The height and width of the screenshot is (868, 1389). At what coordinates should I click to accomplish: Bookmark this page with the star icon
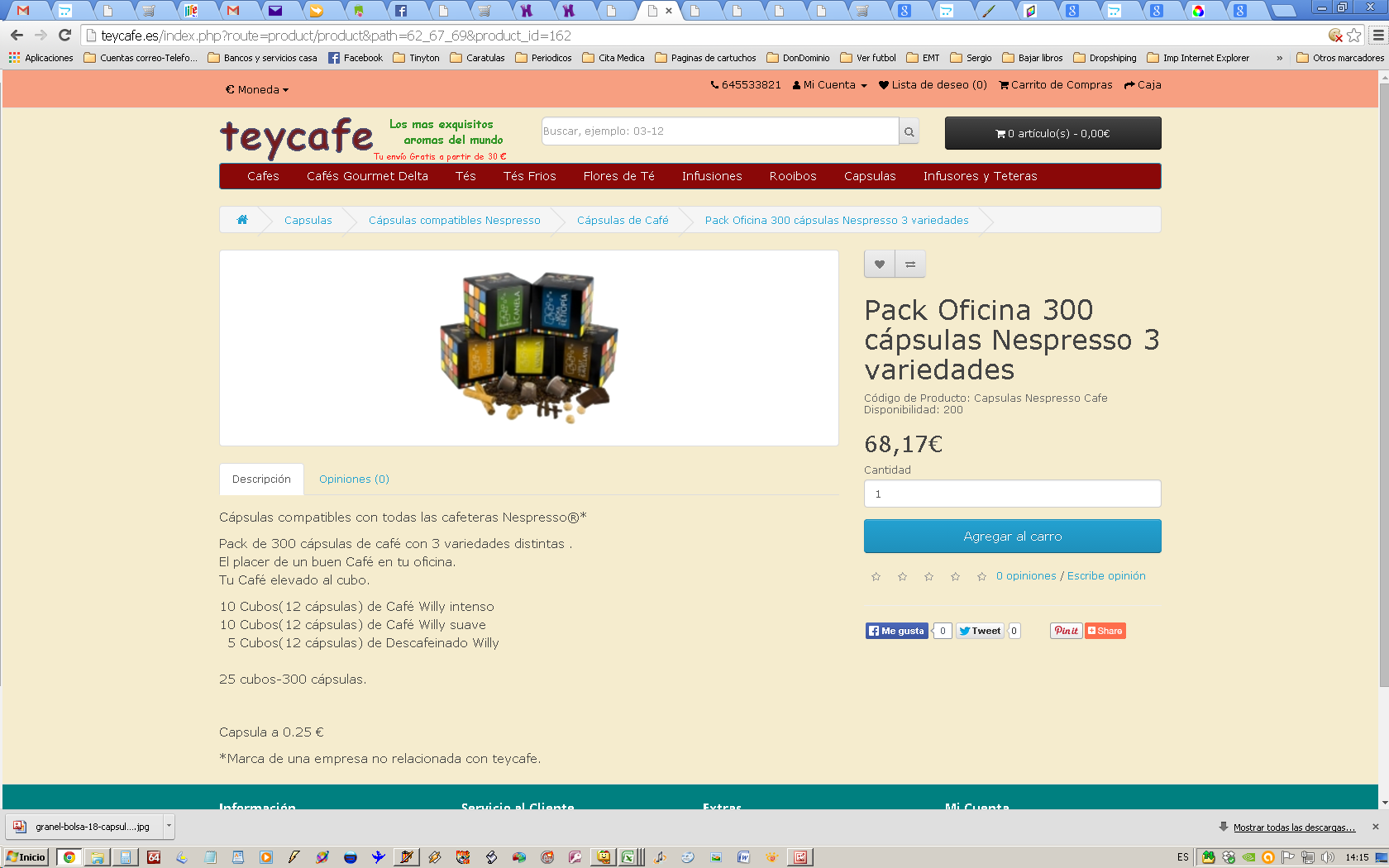[x=1353, y=36]
